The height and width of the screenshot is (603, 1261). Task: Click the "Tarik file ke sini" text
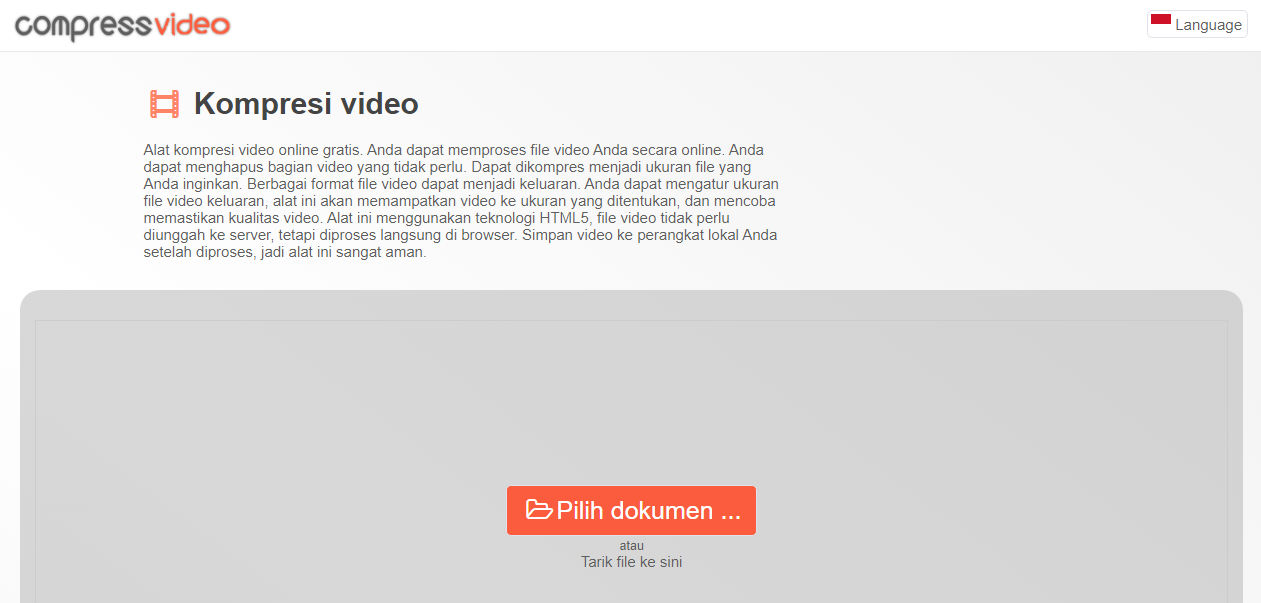point(631,562)
